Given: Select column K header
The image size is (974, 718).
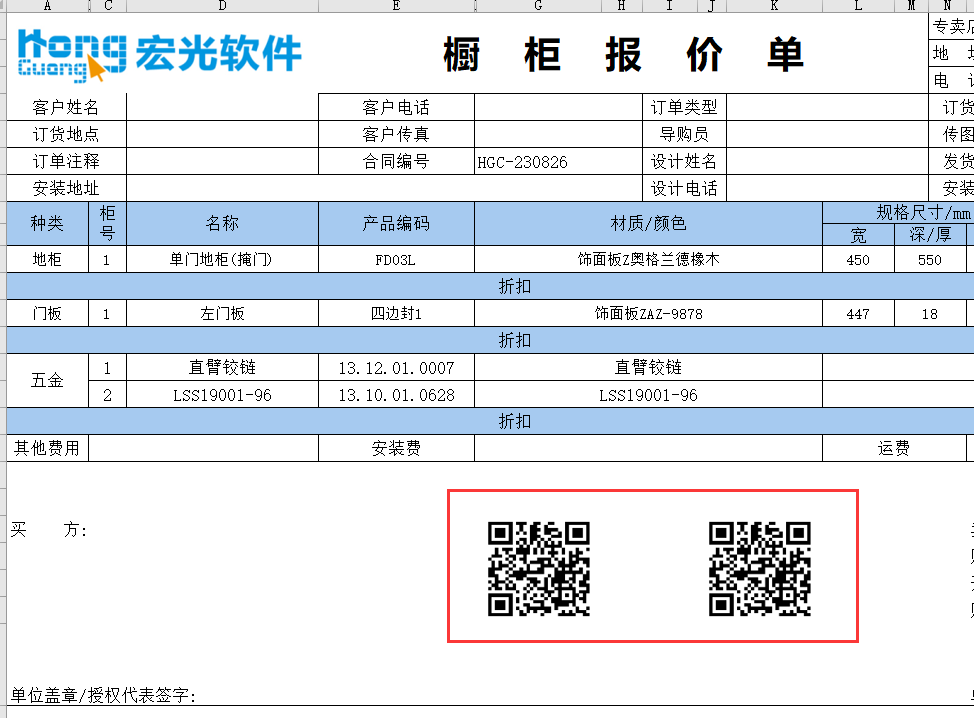Looking at the screenshot, I should click(x=774, y=6).
